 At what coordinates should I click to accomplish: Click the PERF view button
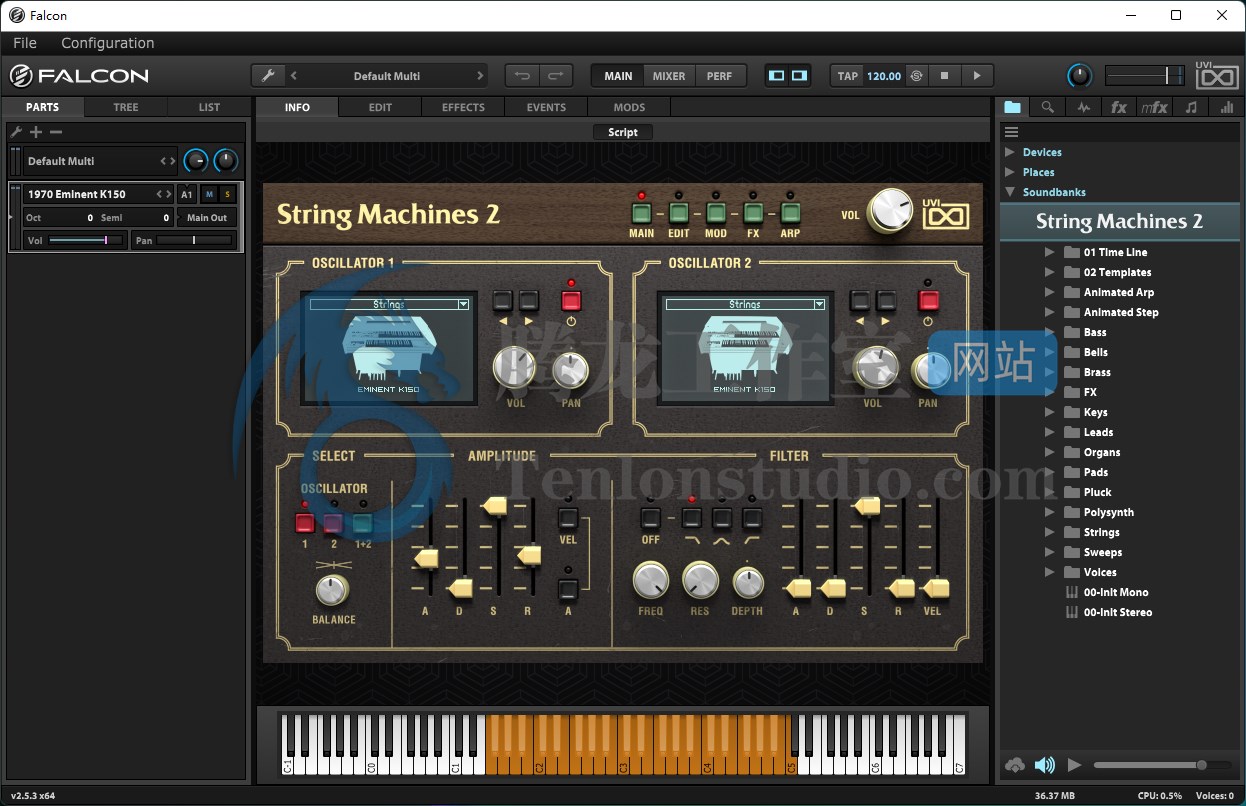click(x=719, y=76)
